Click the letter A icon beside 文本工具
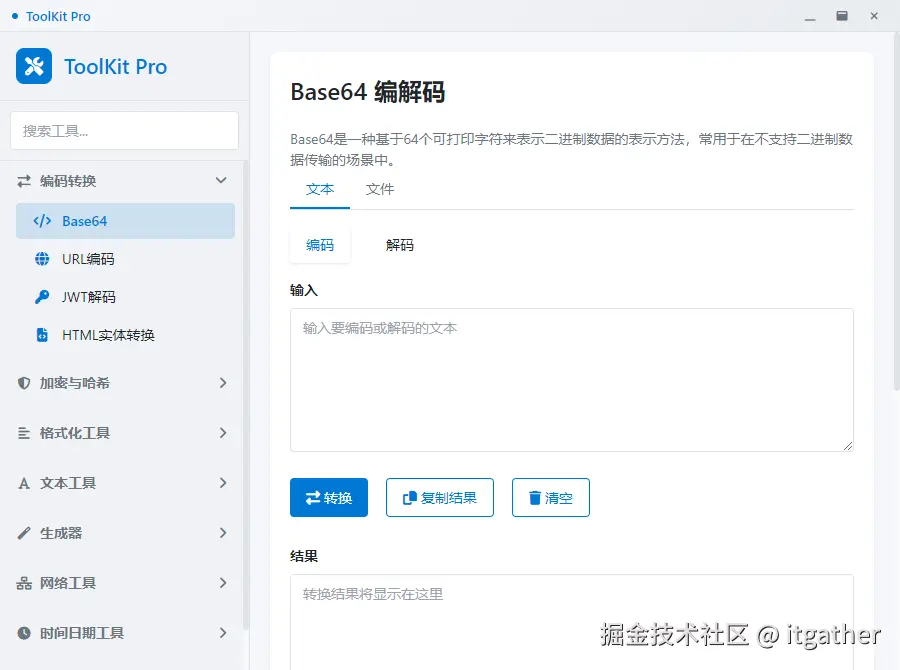900x670 pixels. [x=24, y=483]
